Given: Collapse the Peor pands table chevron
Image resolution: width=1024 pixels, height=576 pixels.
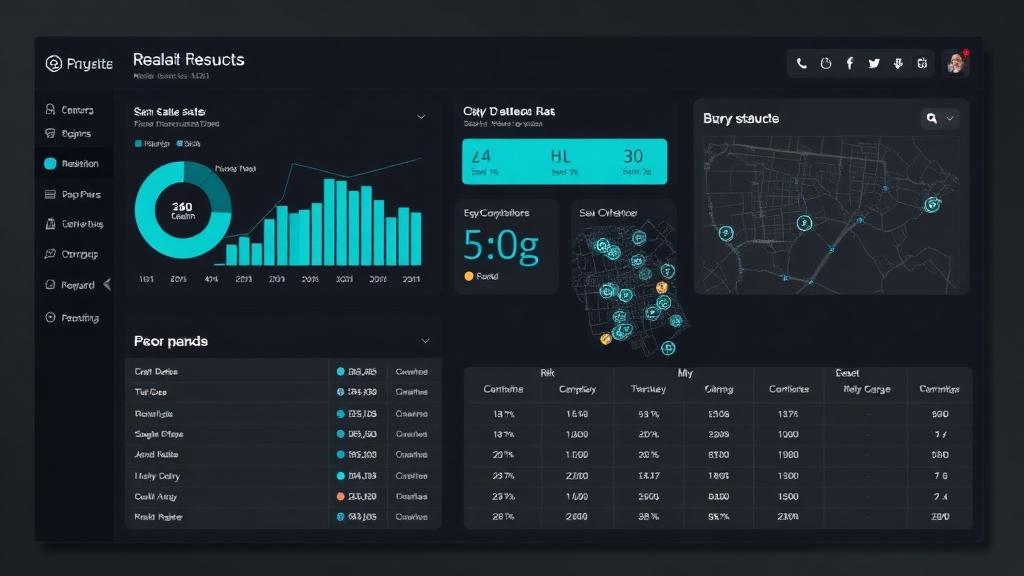Looking at the screenshot, I should pyautogui.click(x=425, y=341).
